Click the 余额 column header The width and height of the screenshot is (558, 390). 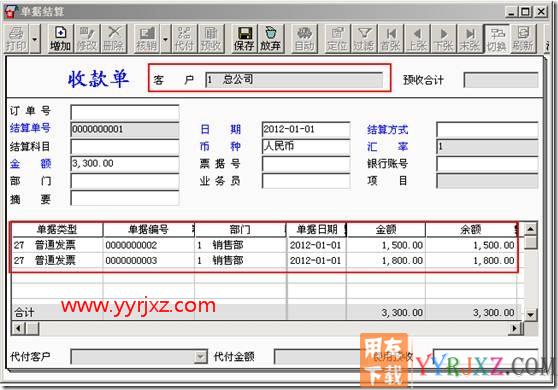click(471, 230)
